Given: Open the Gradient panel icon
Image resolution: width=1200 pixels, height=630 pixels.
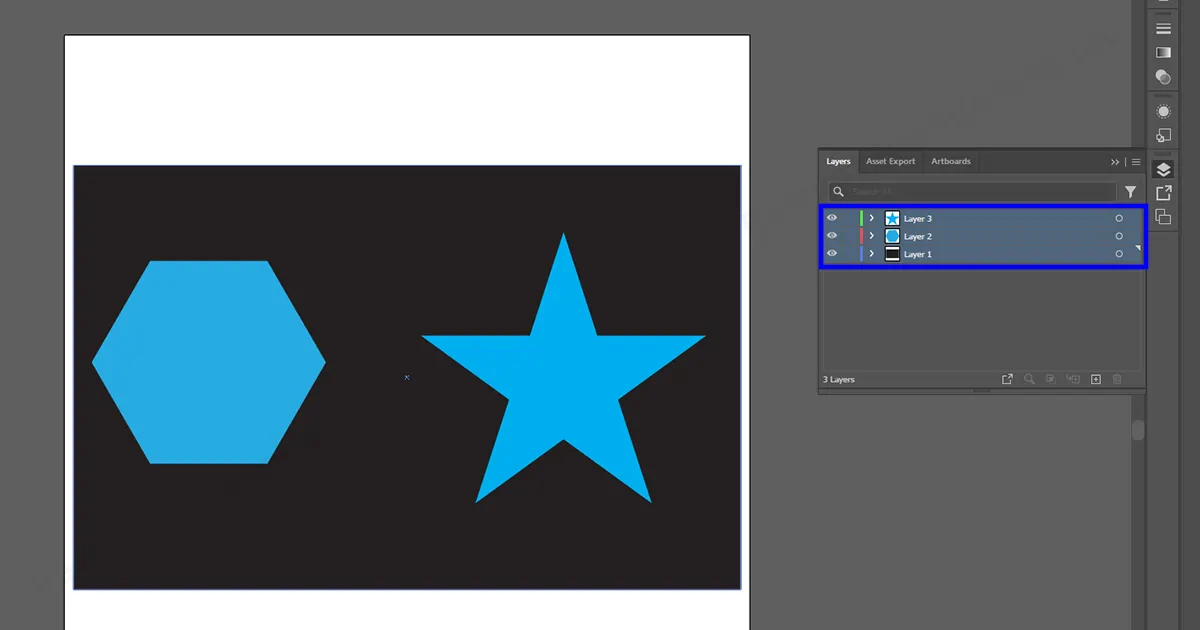Looking at the screenshot, I should coord(1163,53).
